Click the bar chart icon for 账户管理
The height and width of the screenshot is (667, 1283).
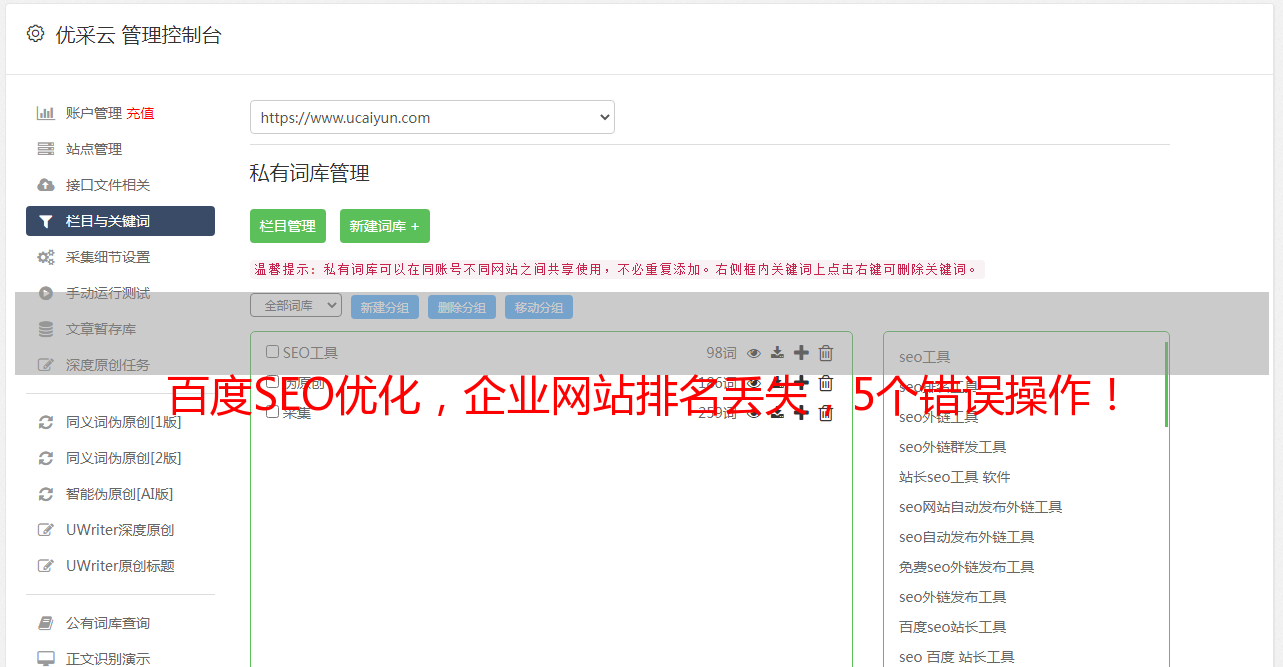[45, 113]
